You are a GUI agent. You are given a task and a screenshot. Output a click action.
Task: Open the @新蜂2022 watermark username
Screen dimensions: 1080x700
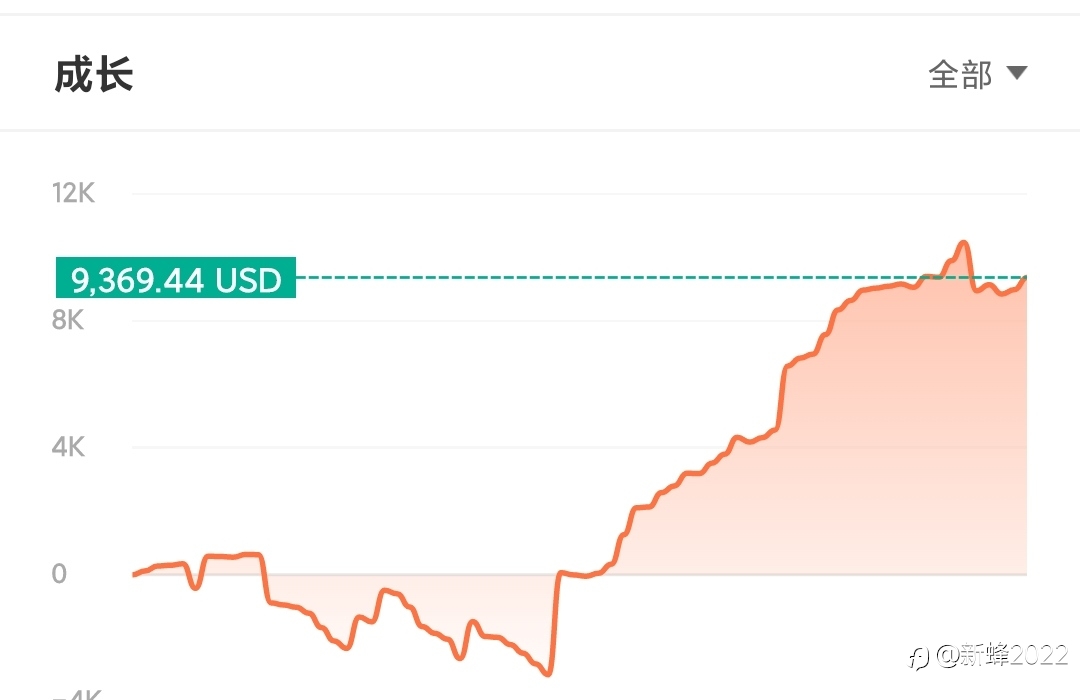point(1002,655)
